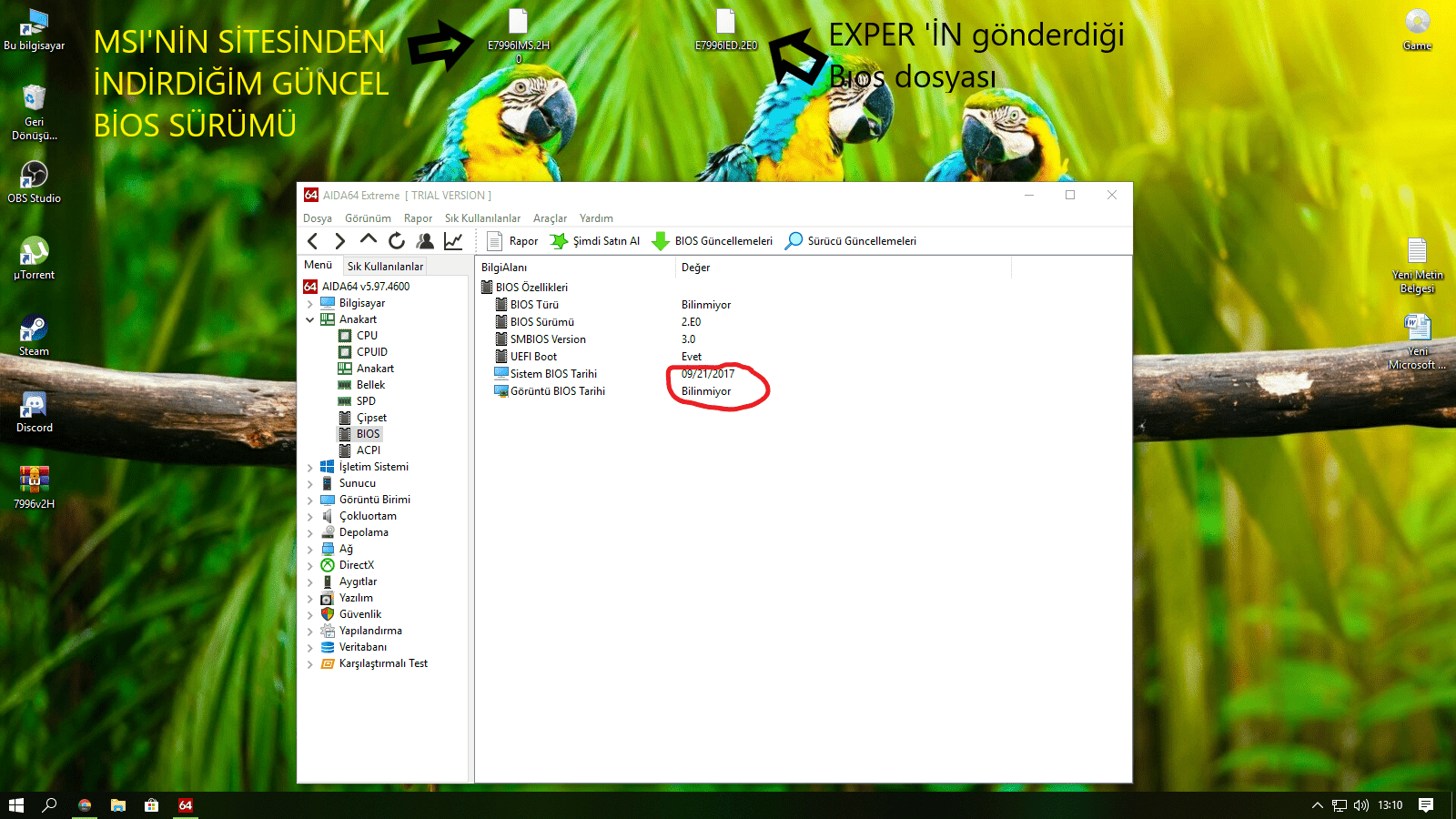Select the E7996IED.2E0 desktop file
Image resolution: width=1456 pixels, height=819 pixels.
[726, 29]
